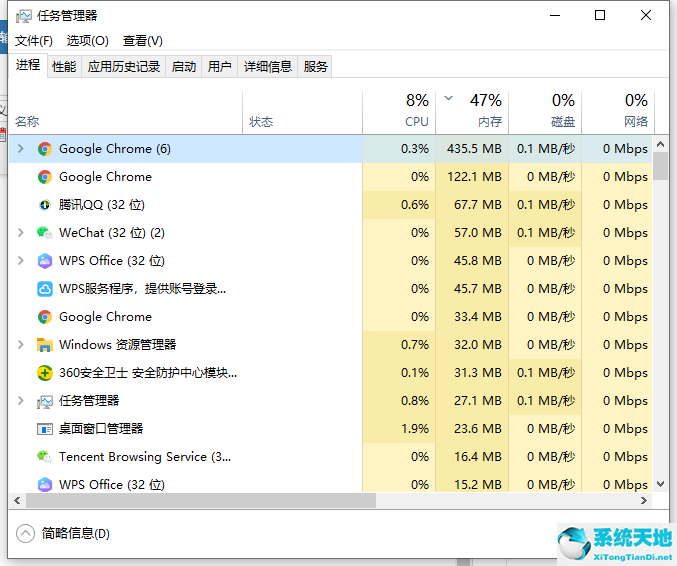
Task: Click the 任务管理器 process row icon
Action: [x=44, y=401]
